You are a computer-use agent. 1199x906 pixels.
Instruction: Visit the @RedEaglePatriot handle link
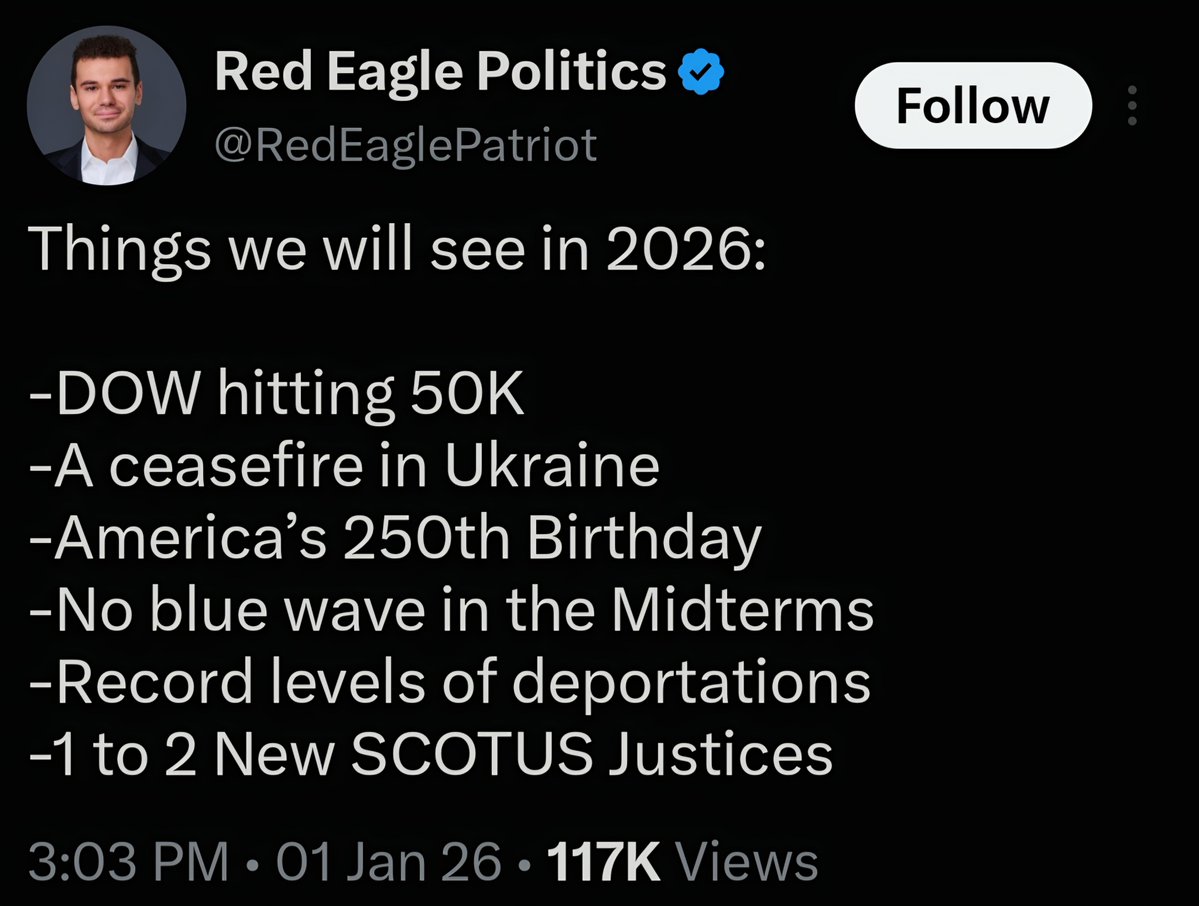click(405, 145)
